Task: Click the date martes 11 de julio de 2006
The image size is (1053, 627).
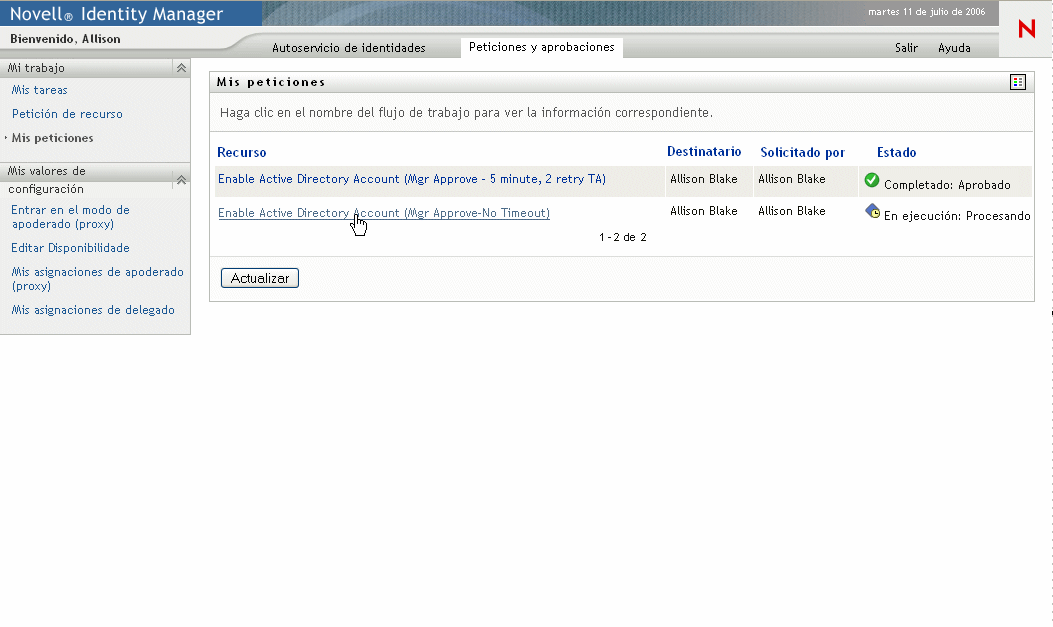Action: [926, 12]
